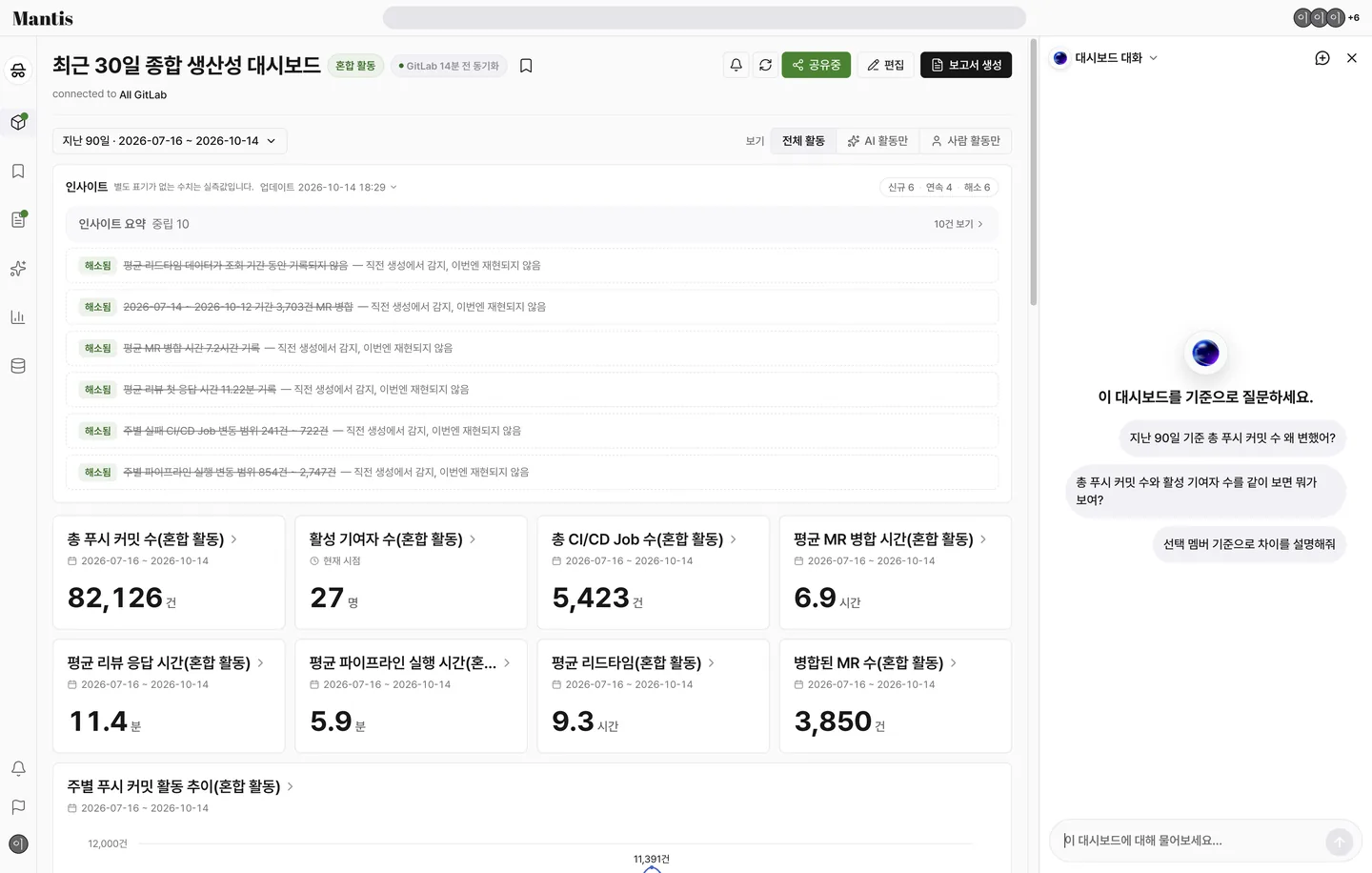Open the bar chart sidebar icon
The image size is (1372, 873).
[x=18, y=317]
